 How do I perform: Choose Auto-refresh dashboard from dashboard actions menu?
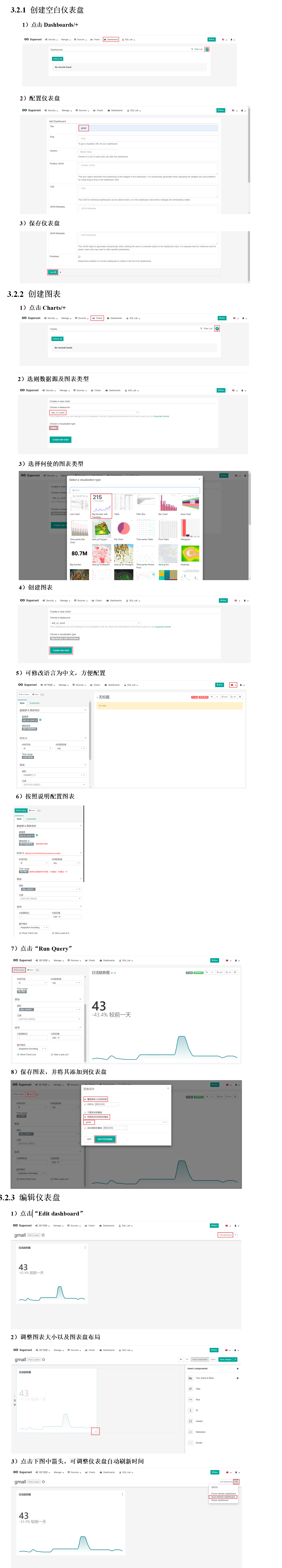(223, 1497)
